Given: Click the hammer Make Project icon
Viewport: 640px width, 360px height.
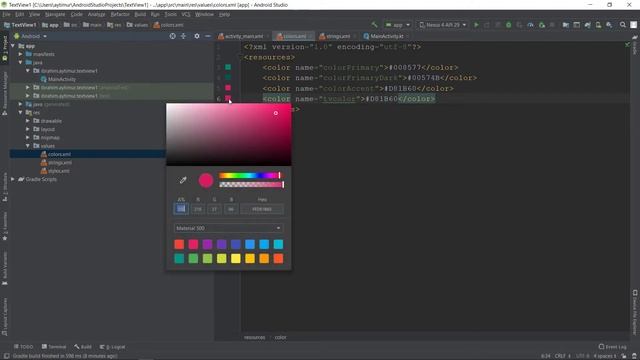Looking at the screenshot, I should pos(374,25).
